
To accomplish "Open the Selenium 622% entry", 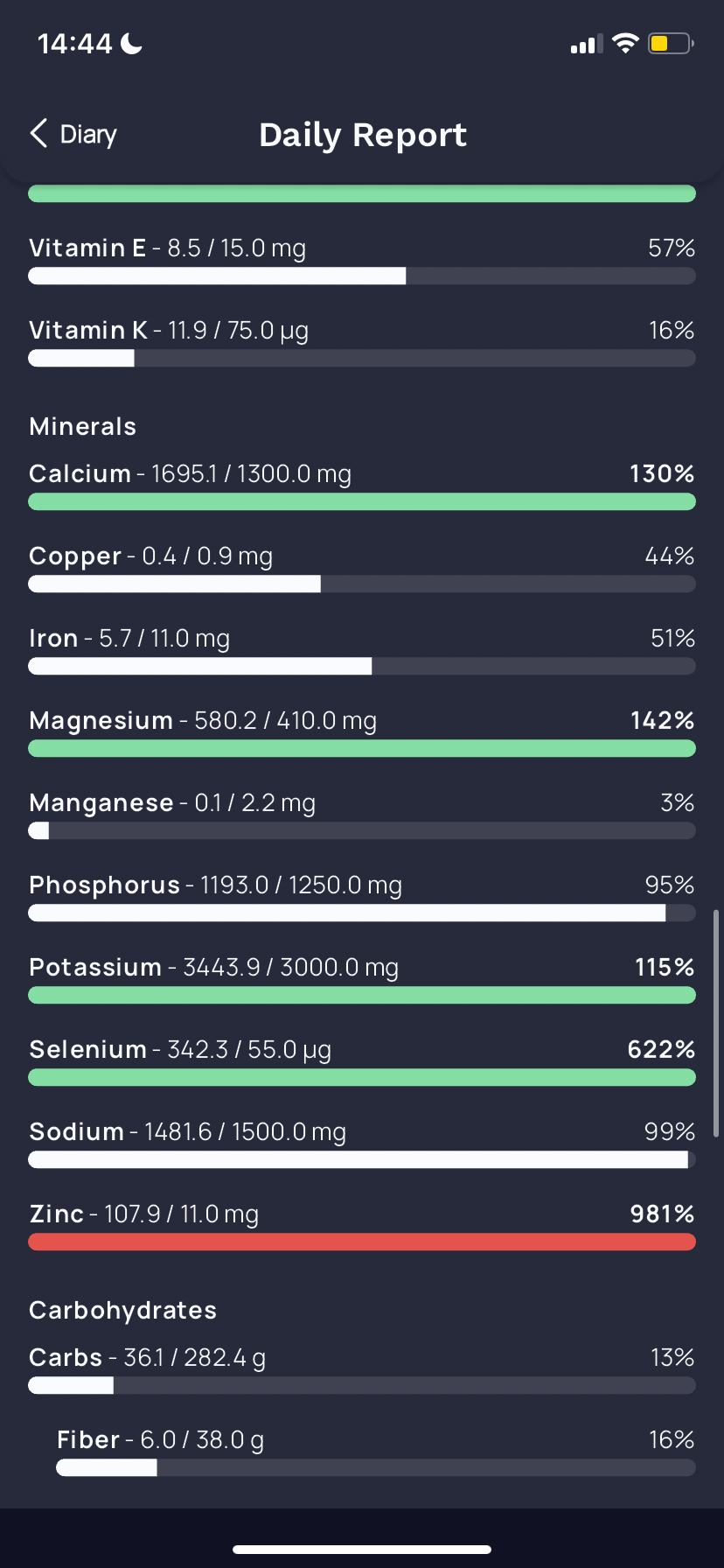I will [362, 1062].
